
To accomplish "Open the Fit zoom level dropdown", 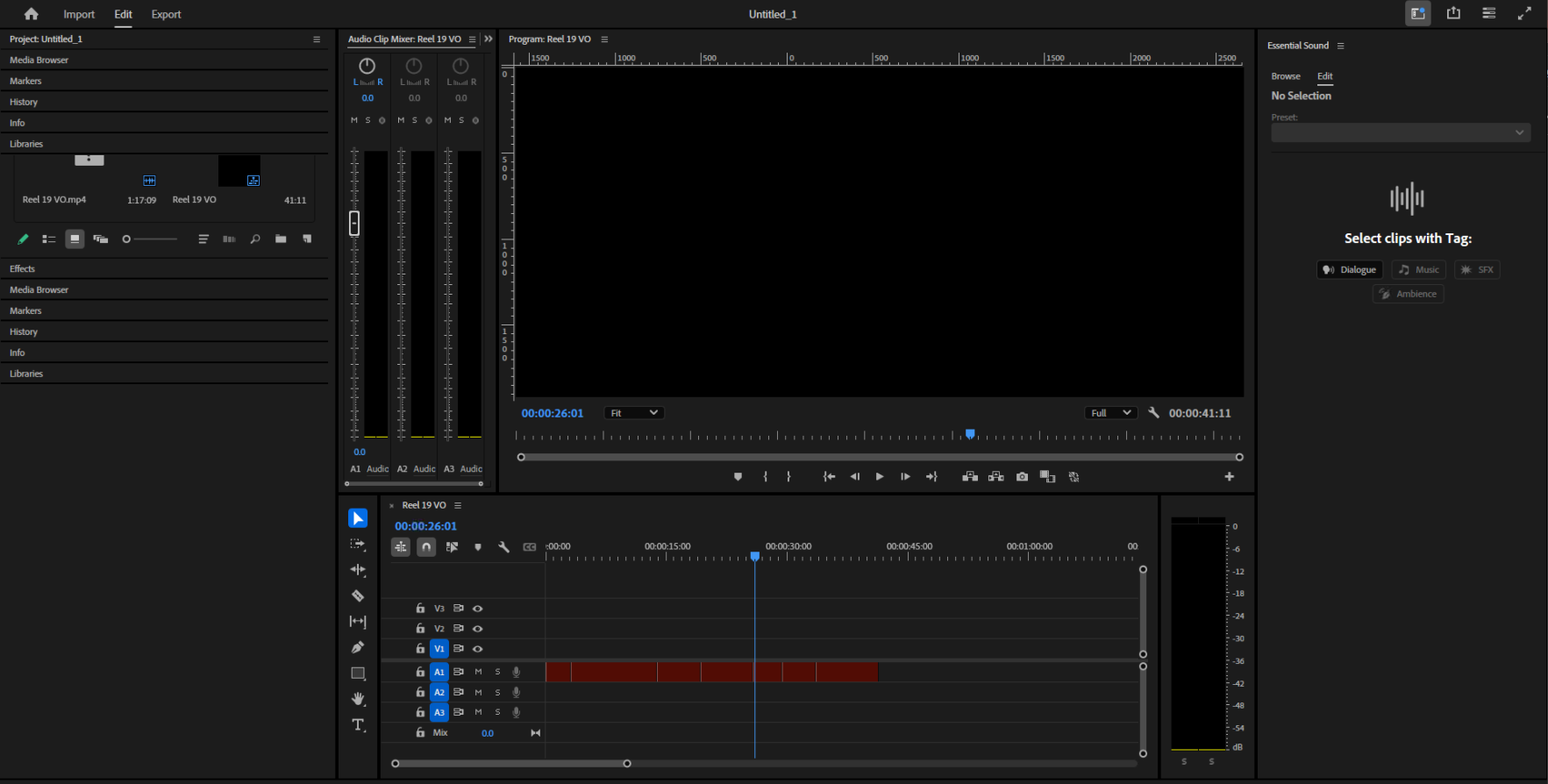I will [633, 413].
